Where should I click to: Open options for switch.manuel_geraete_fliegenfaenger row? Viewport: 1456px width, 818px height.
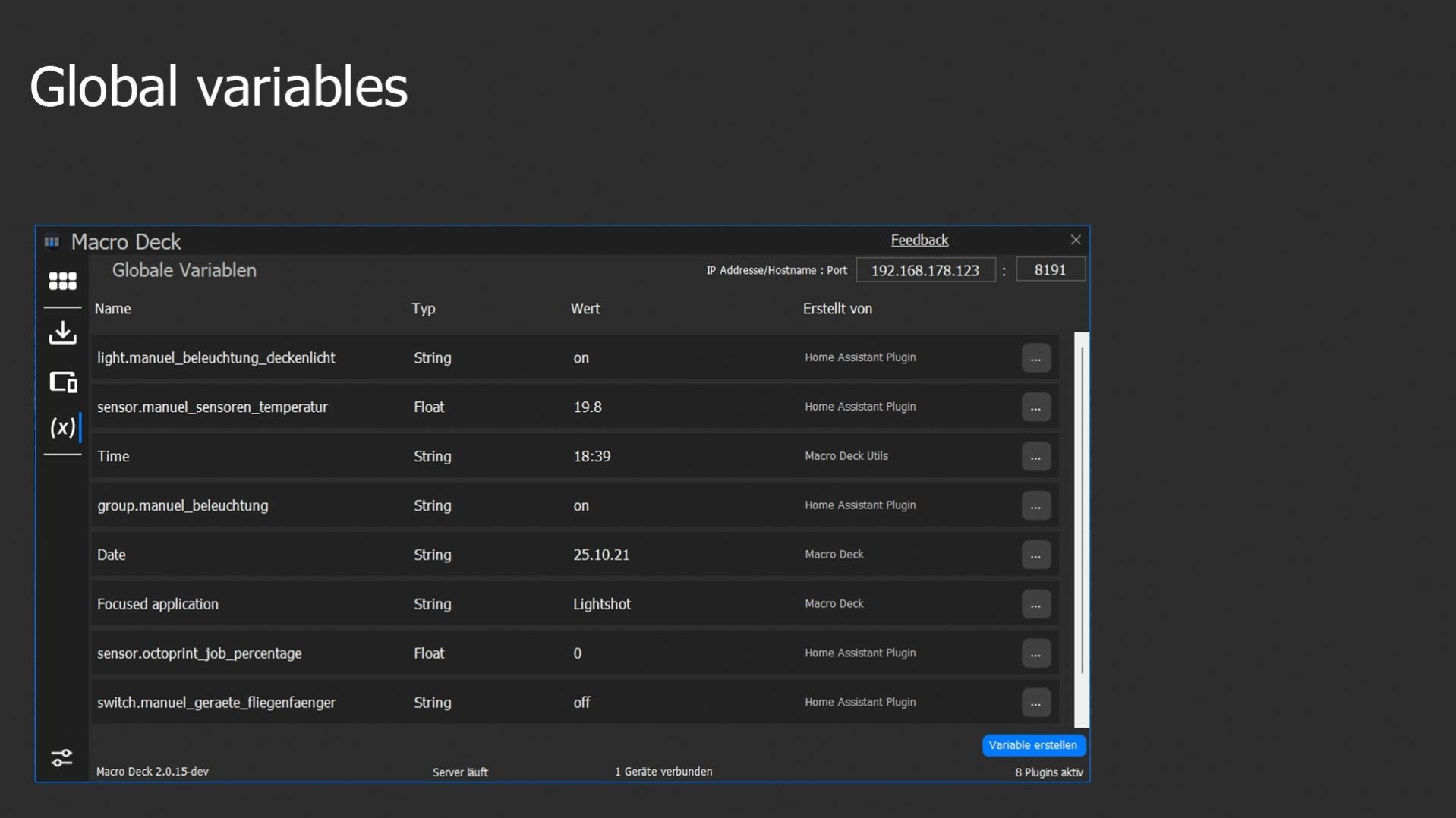click(x=1035, y=703)
